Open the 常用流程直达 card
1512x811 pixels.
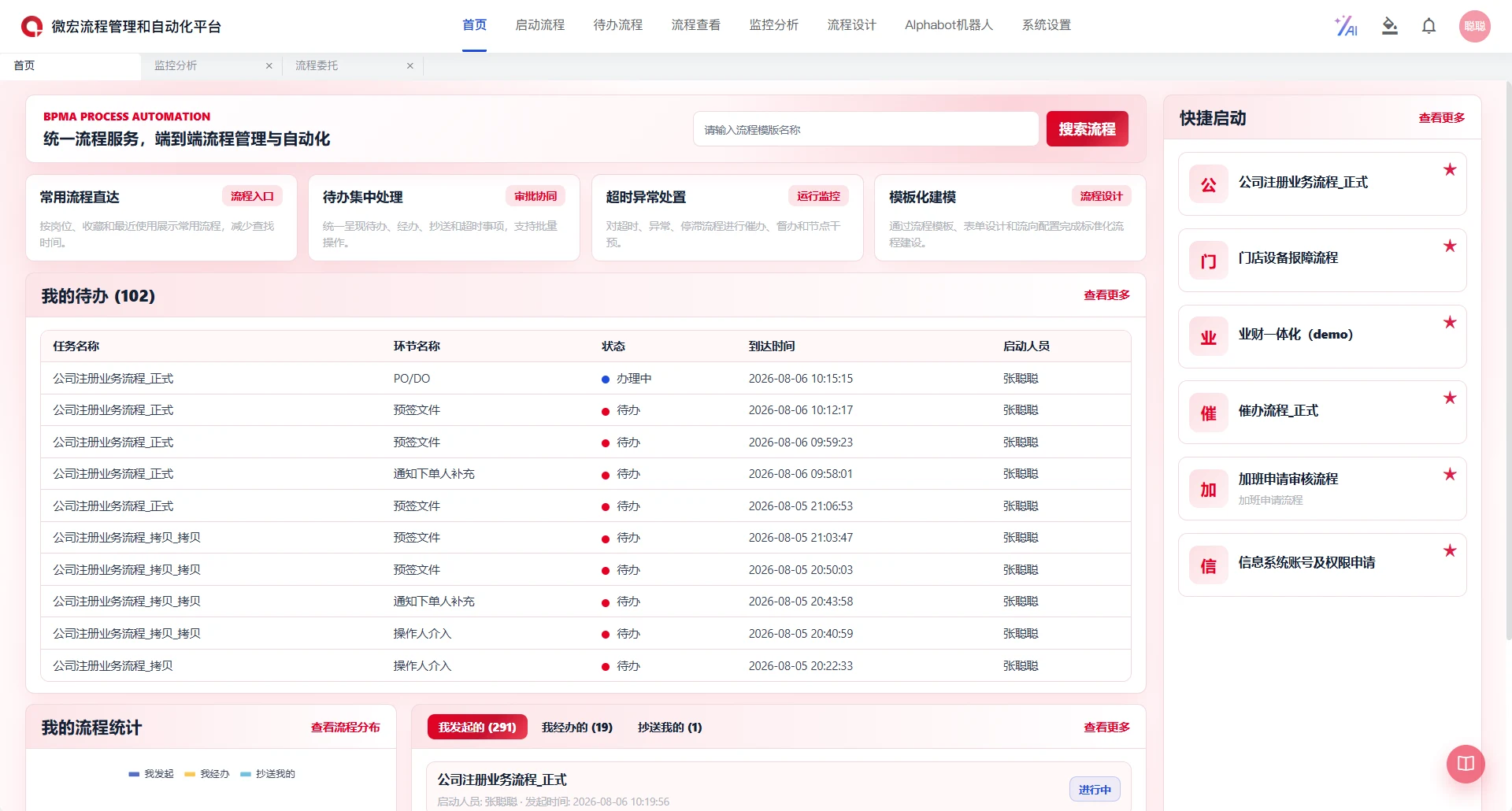161,218
